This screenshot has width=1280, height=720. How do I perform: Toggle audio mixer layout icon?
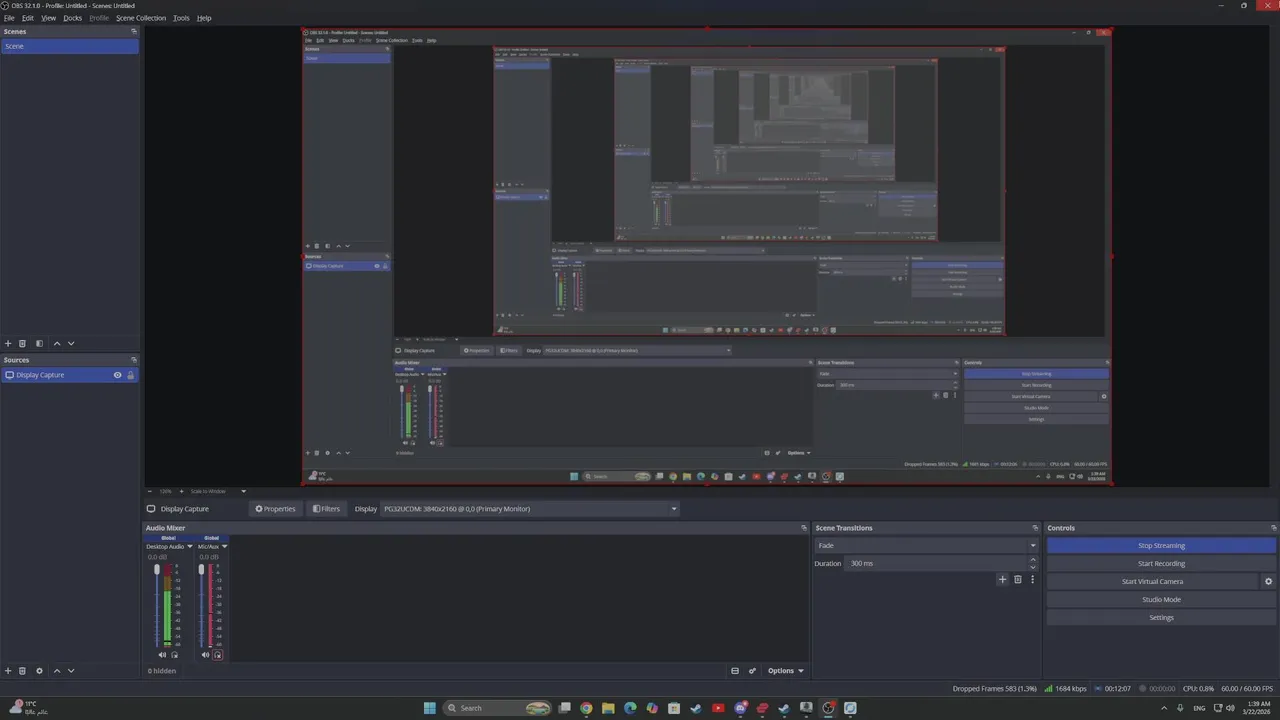click(735, 671)
